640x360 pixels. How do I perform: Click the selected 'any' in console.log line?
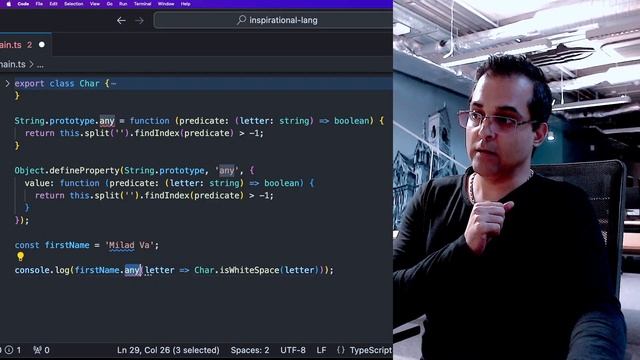(x=132, y=270)
